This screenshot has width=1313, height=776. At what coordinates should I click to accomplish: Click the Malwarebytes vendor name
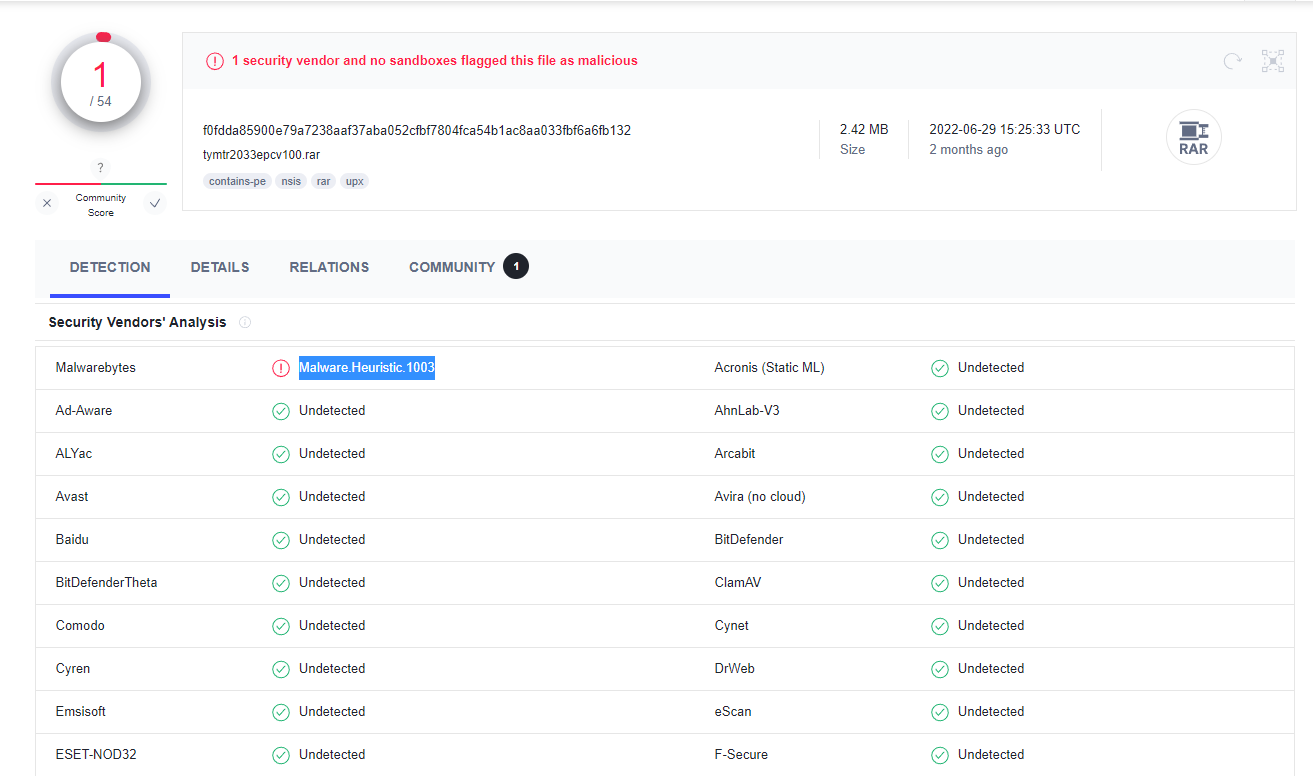pos(96,368)
